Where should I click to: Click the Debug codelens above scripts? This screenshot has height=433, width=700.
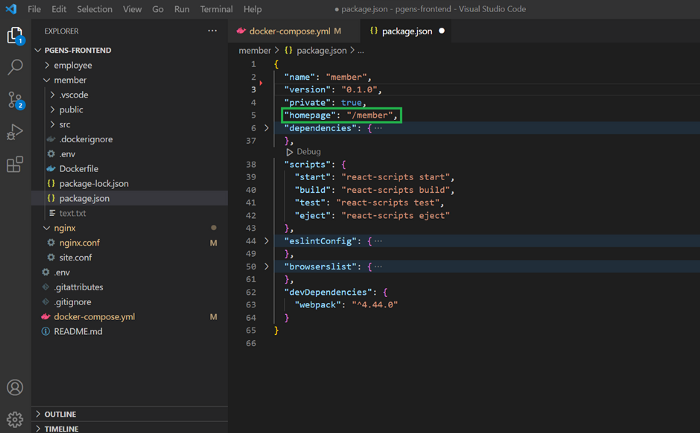[x=304, y=152]
